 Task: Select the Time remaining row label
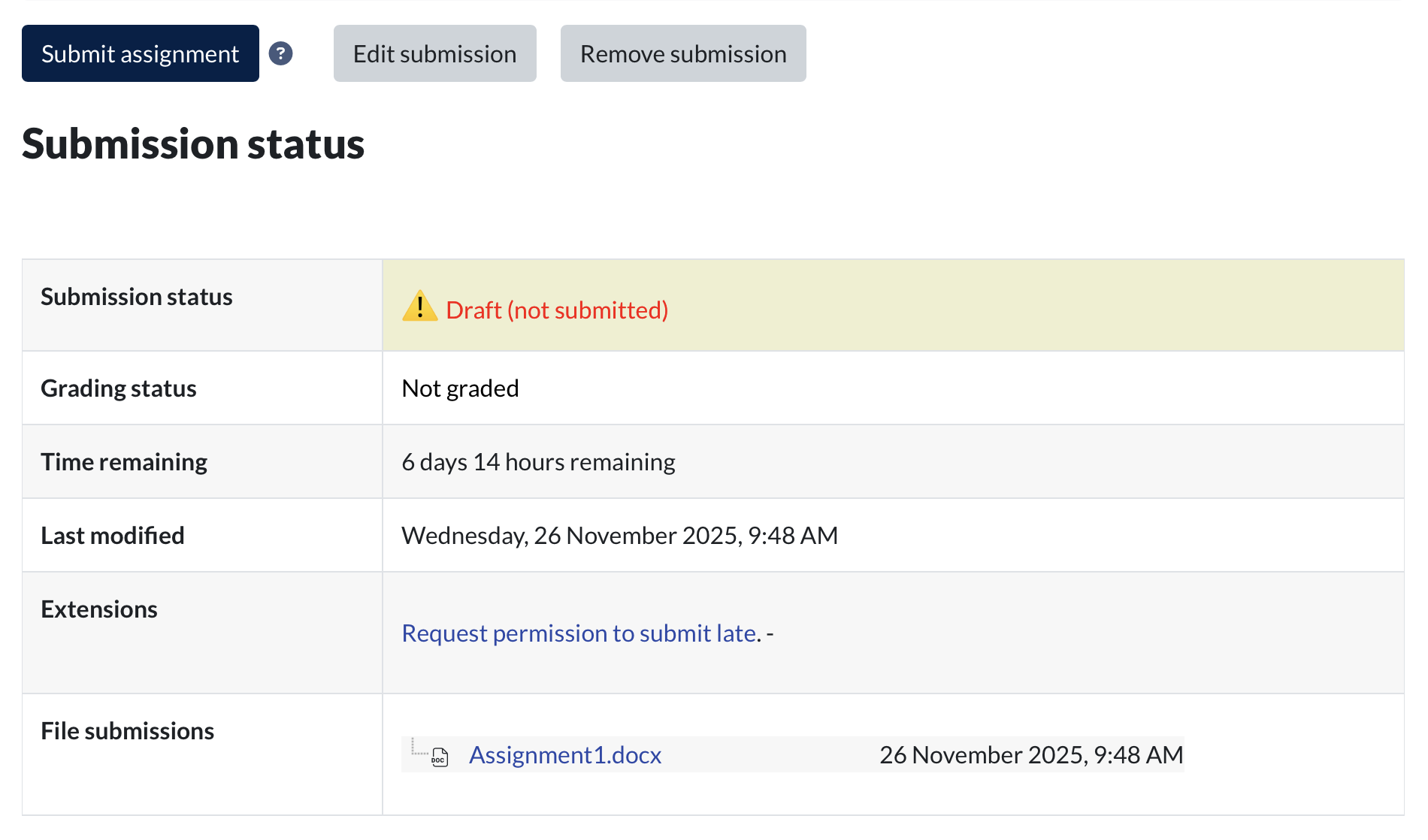[124, 461]
